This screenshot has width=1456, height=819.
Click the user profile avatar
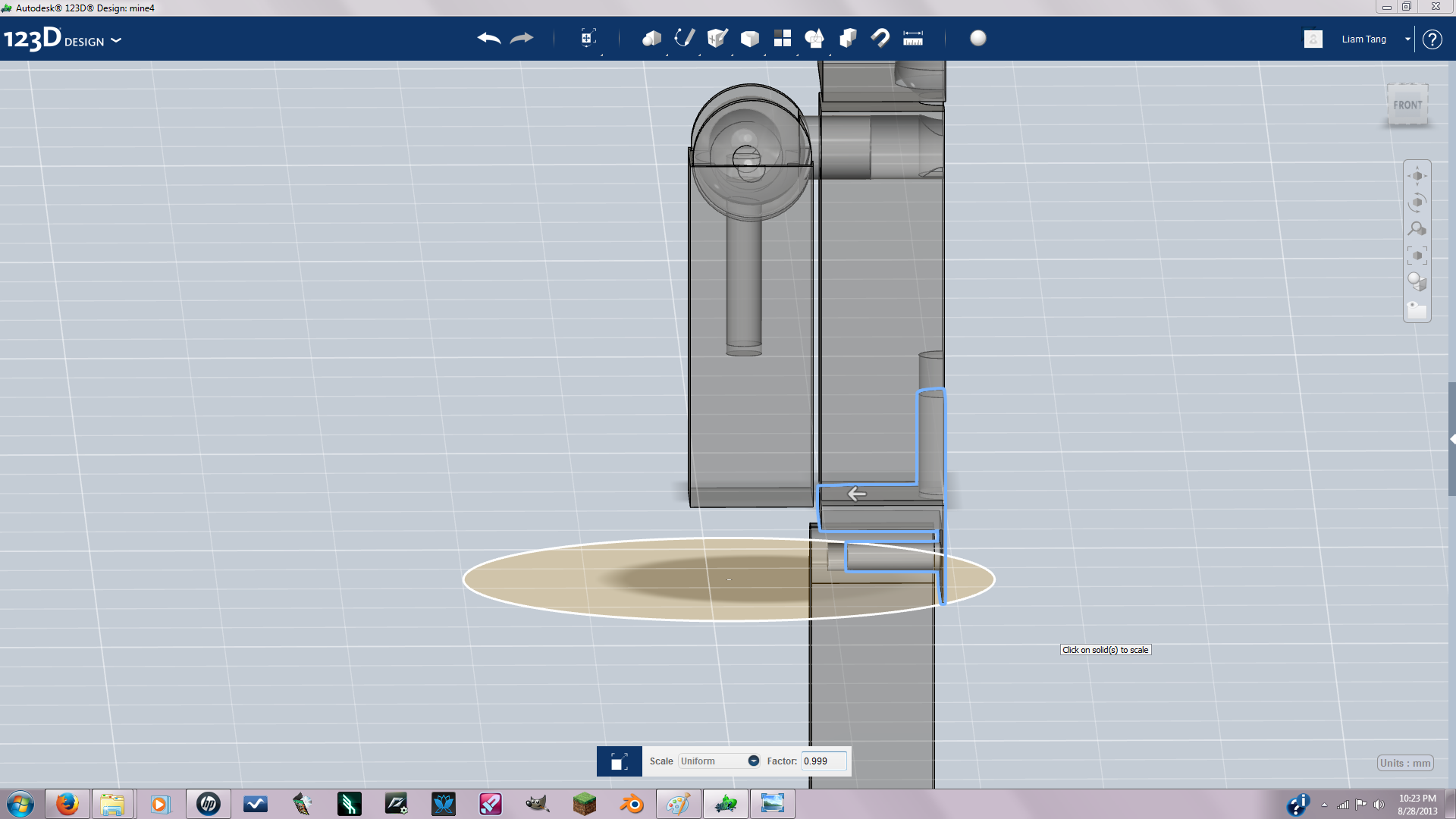point(1313,39)
